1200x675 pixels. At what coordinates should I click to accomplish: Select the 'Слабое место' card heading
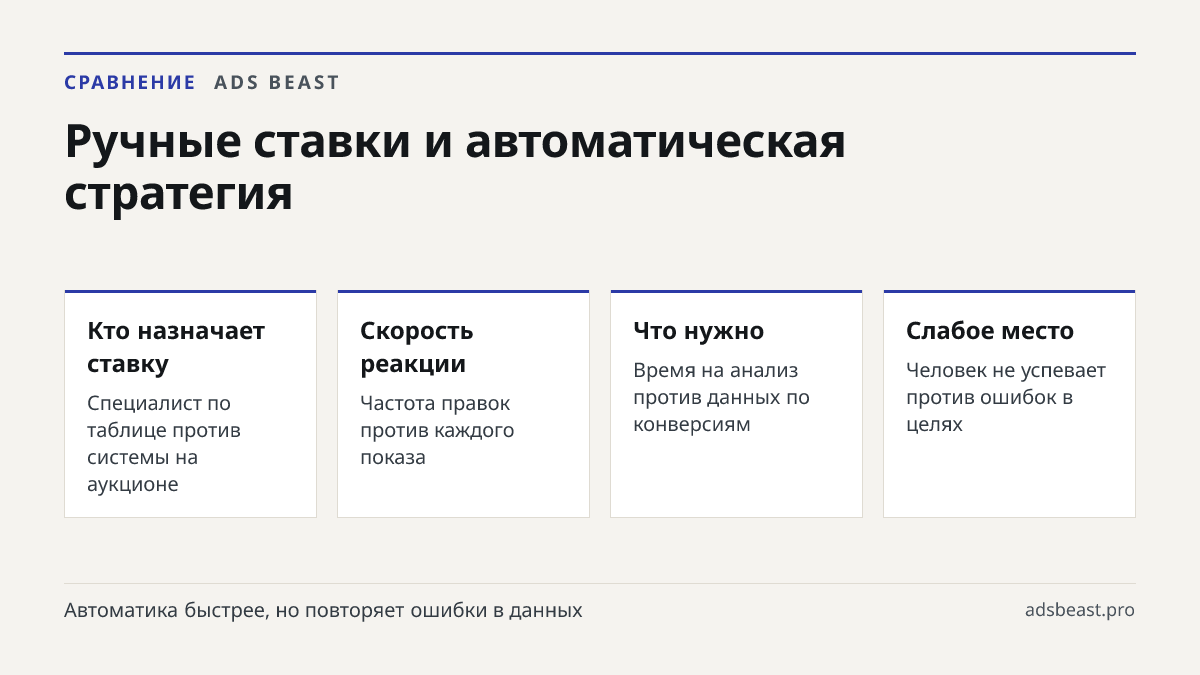click(990, 331)
